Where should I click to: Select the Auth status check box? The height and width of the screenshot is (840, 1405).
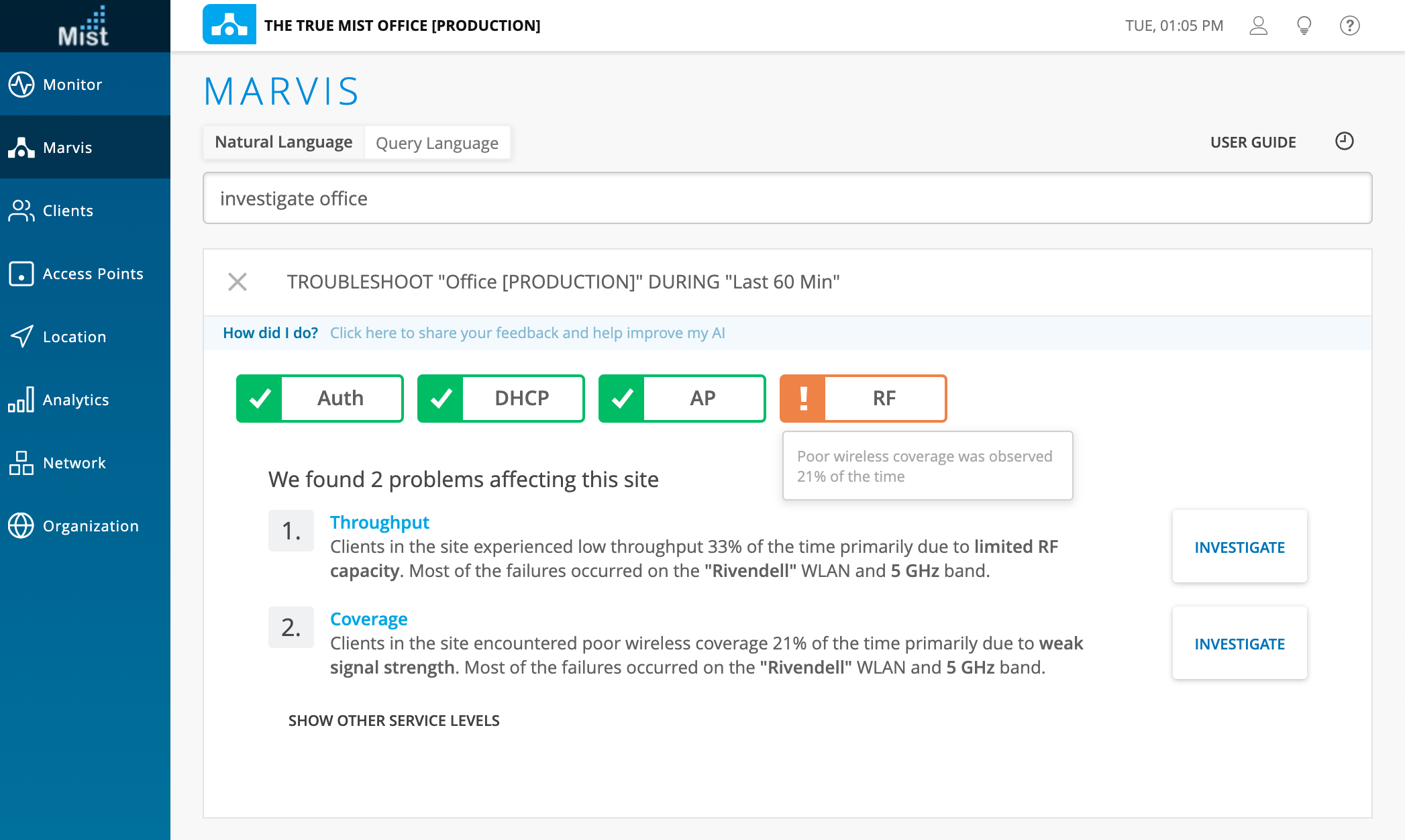point(320,399)
